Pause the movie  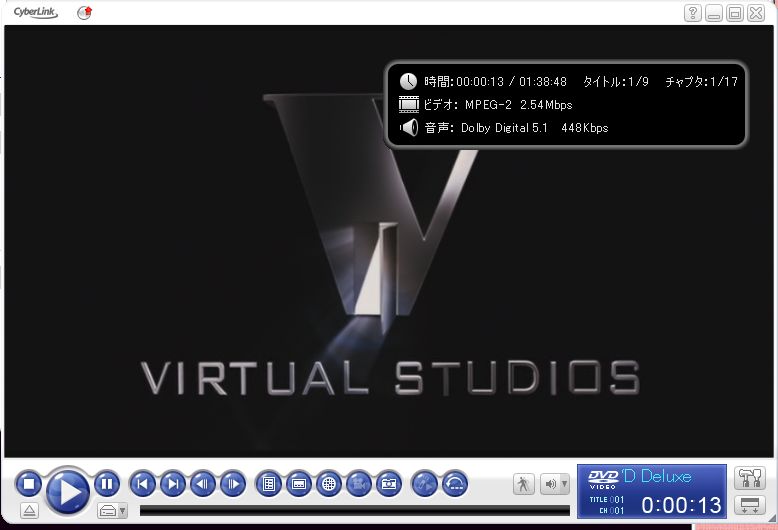coord(107,483)
